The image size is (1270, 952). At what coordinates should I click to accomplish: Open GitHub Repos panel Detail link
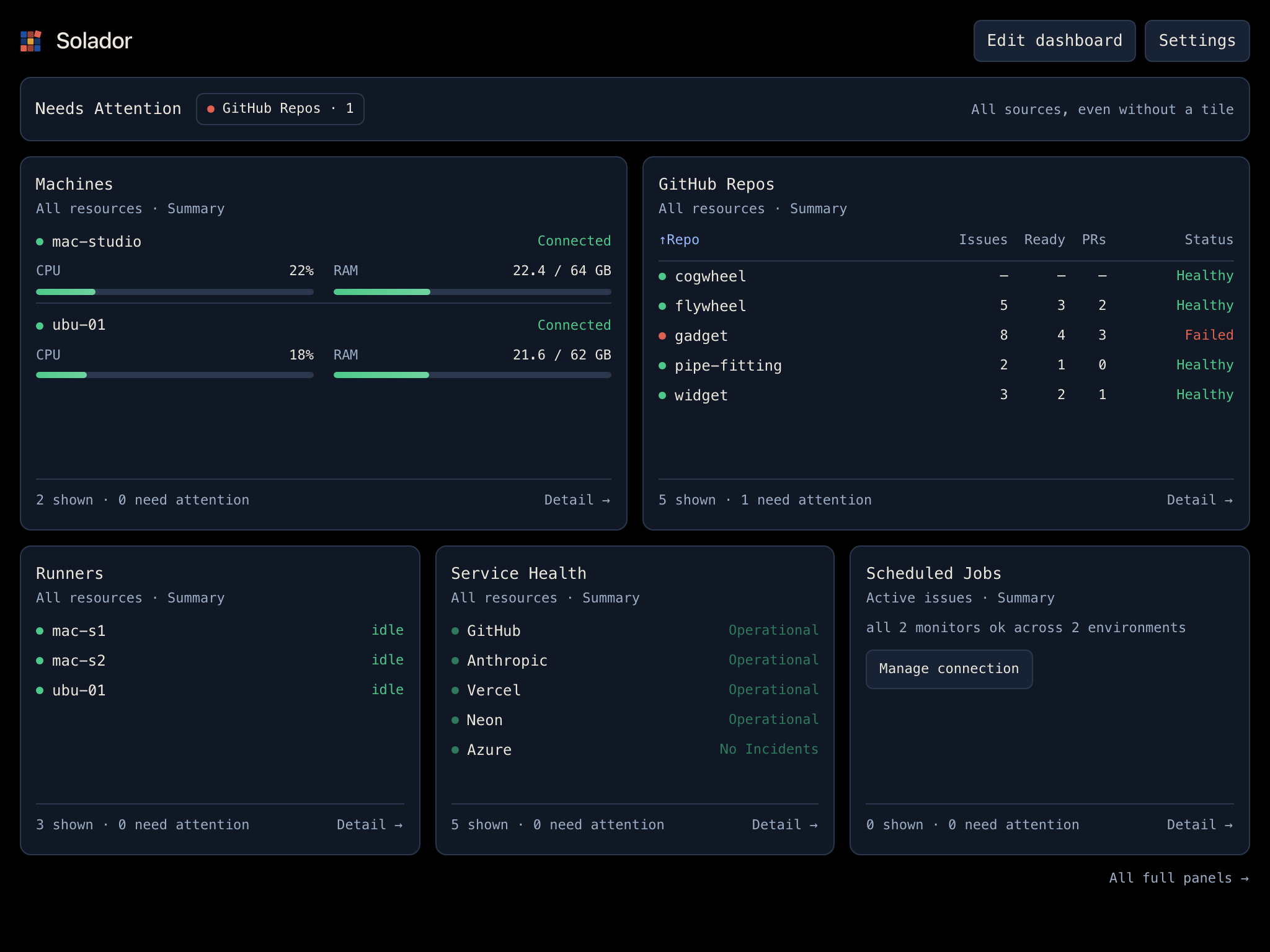pos(1200,500)
